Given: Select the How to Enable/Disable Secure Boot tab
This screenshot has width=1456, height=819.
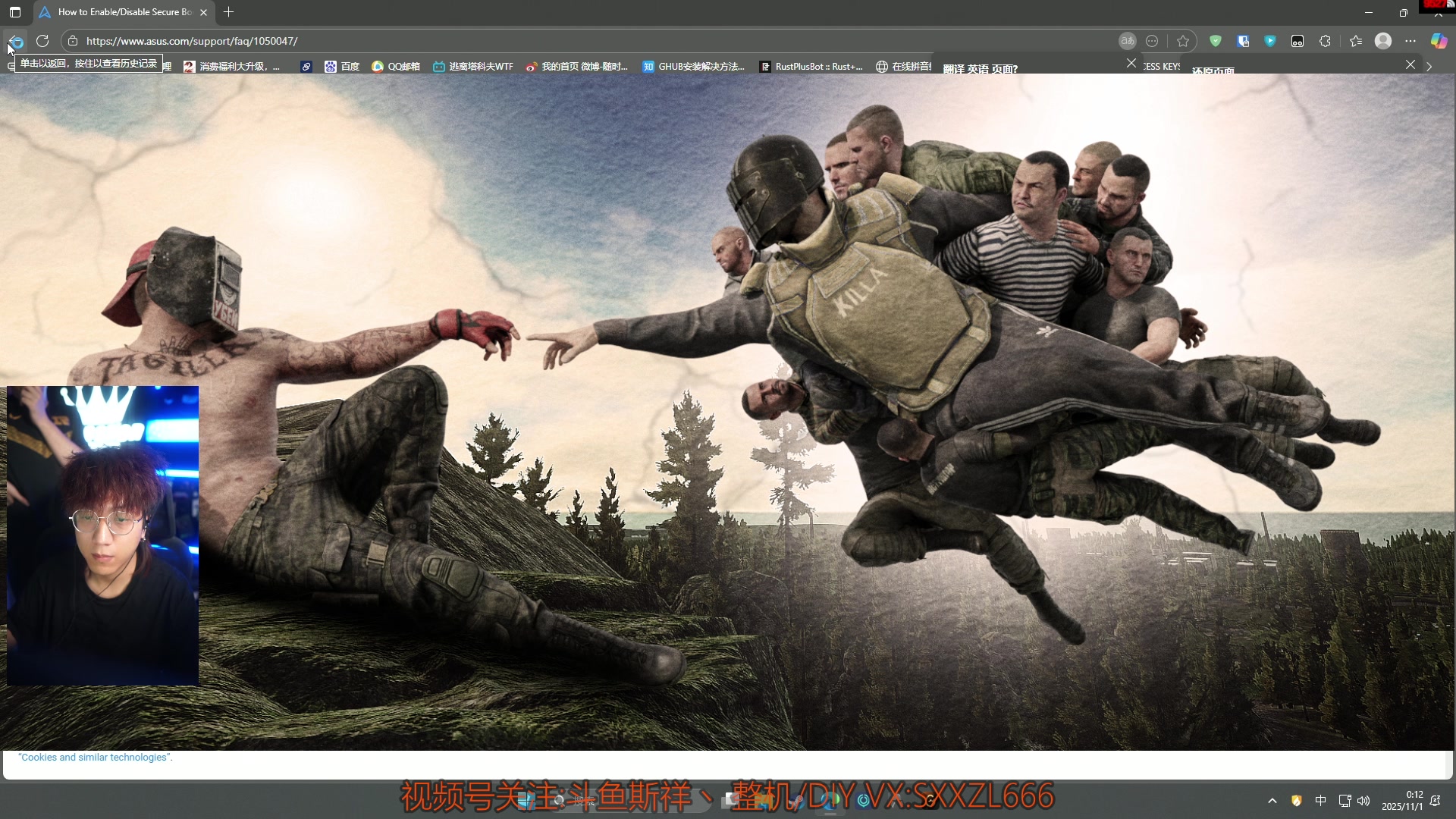Looking at the screenshot, I should 121,12.
